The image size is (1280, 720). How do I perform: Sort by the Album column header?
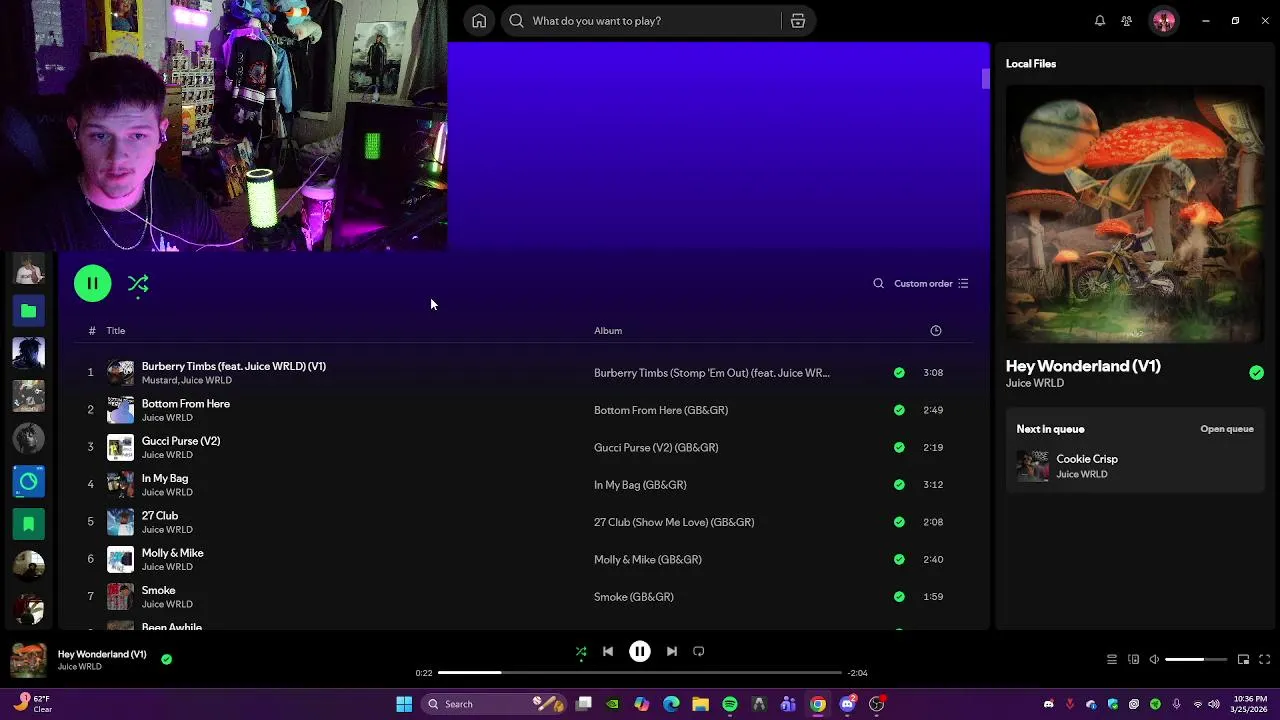pos(608,331)
